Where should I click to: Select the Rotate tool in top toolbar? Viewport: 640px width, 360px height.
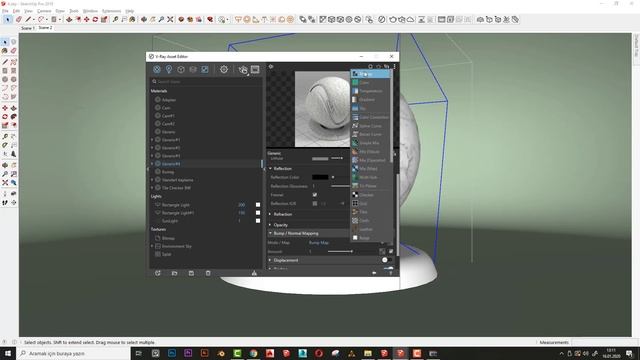(x=95, y=20)
